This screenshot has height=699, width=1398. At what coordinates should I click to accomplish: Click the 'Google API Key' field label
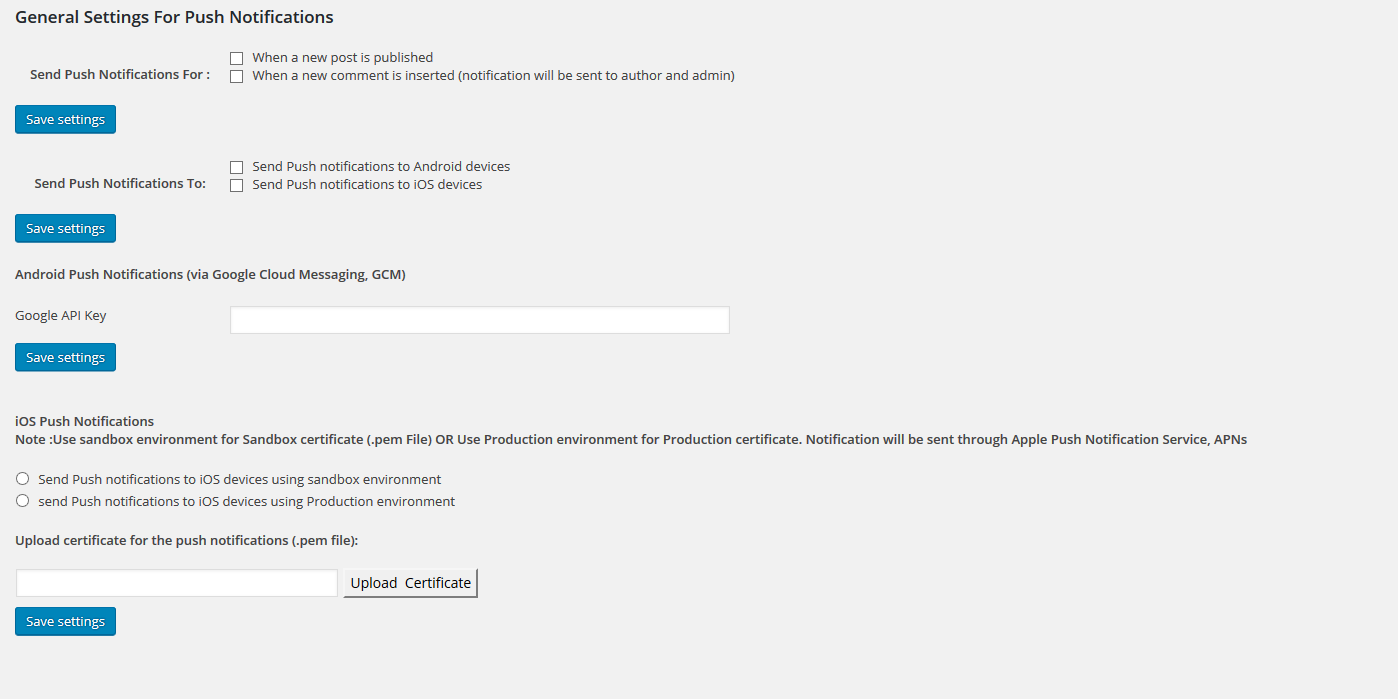(x=61, y=316)
